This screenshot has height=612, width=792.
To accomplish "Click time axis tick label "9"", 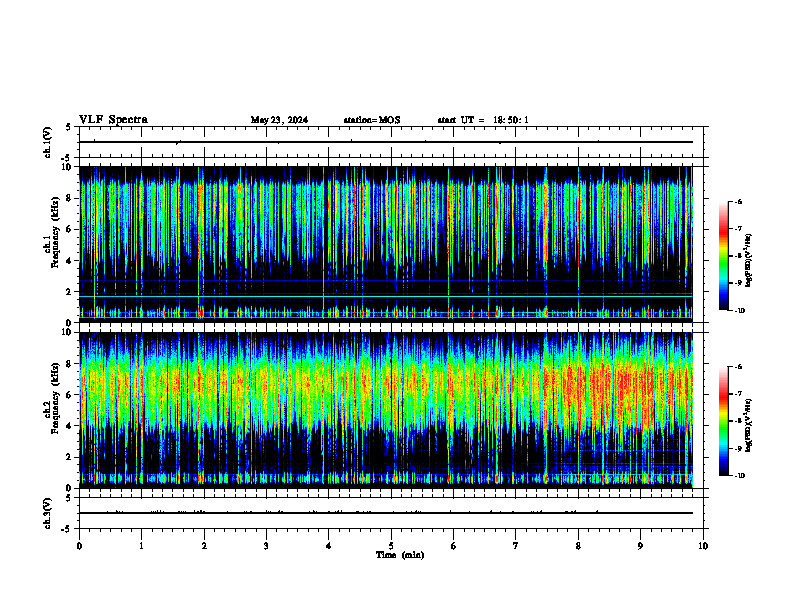I will point(640,546).
